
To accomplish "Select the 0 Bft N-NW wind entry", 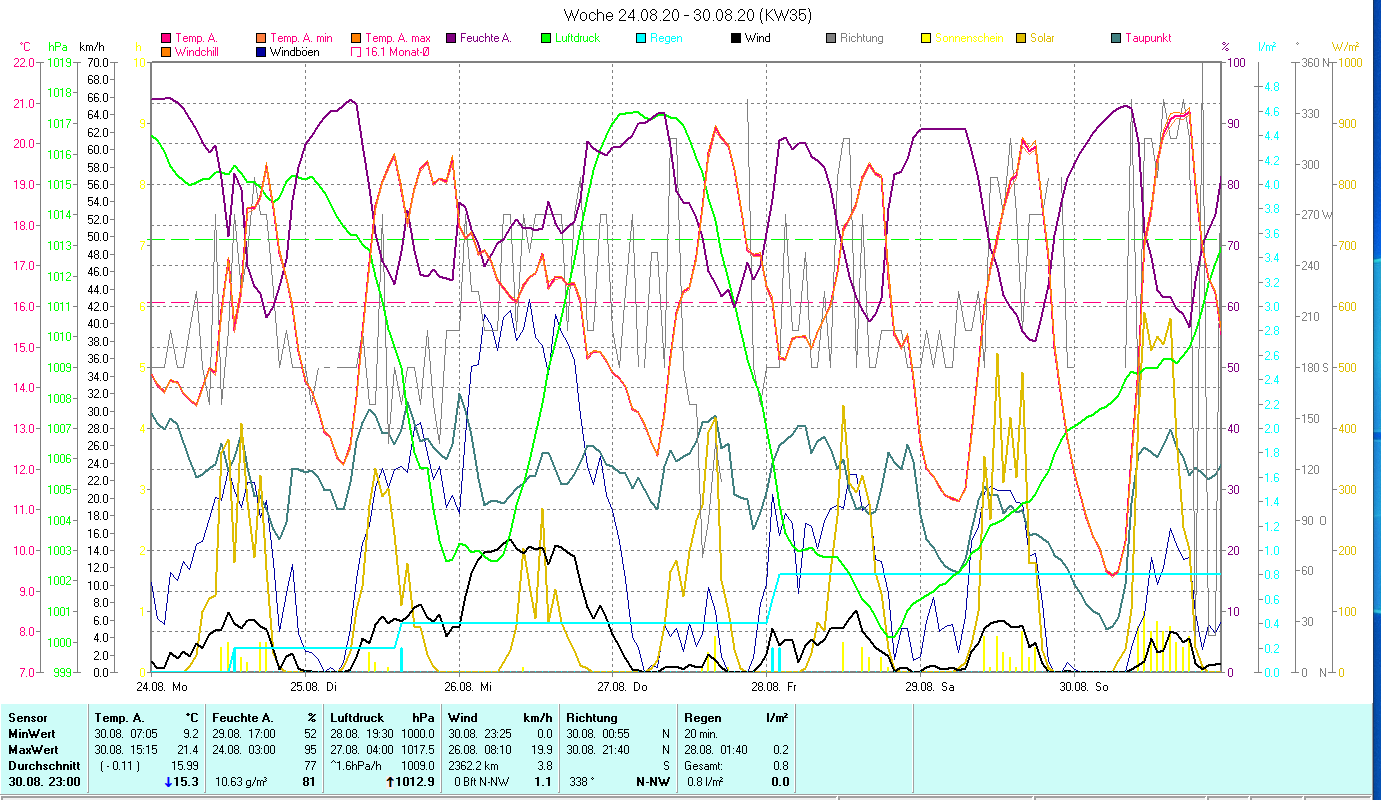I will 481,782.
